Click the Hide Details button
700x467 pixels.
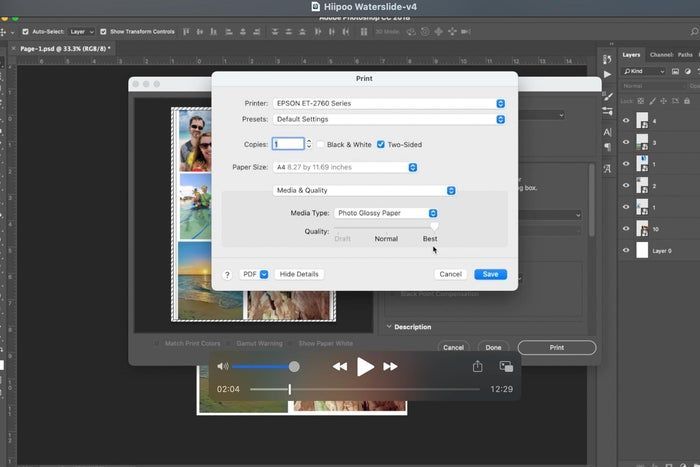[299, 274]
